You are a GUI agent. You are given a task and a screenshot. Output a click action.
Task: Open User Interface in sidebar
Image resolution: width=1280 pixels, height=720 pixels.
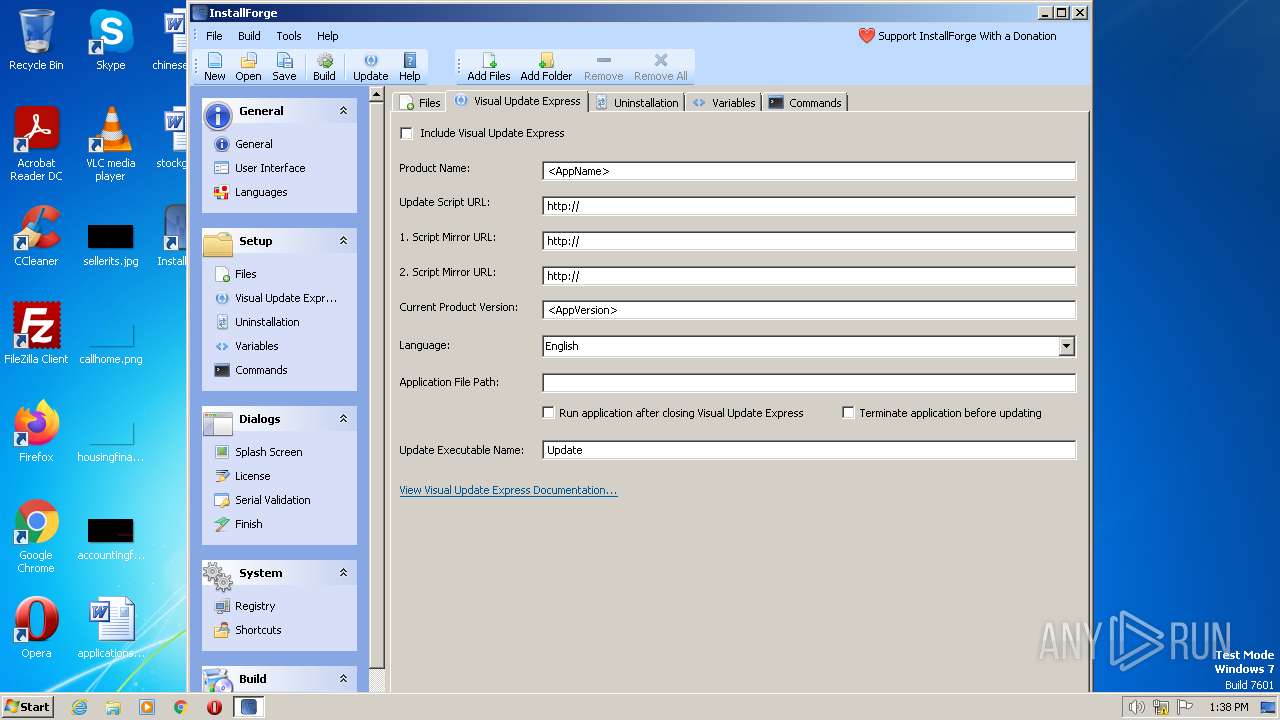260,168
